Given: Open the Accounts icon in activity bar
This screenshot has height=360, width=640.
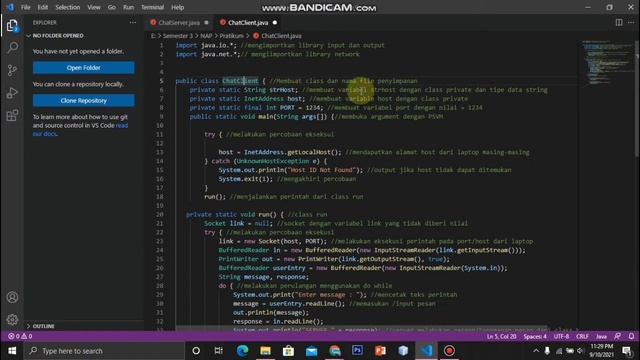Looking at the screenshot, I should 12,297.
